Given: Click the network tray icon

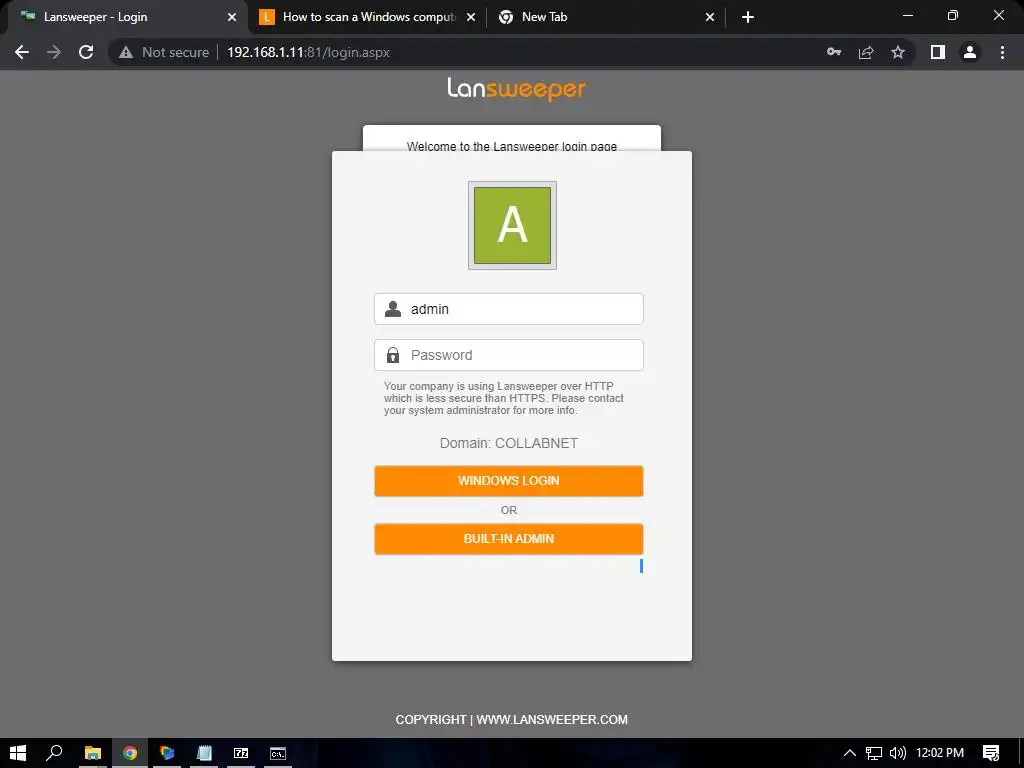Looking at the screenshot, I should point(874,753).
